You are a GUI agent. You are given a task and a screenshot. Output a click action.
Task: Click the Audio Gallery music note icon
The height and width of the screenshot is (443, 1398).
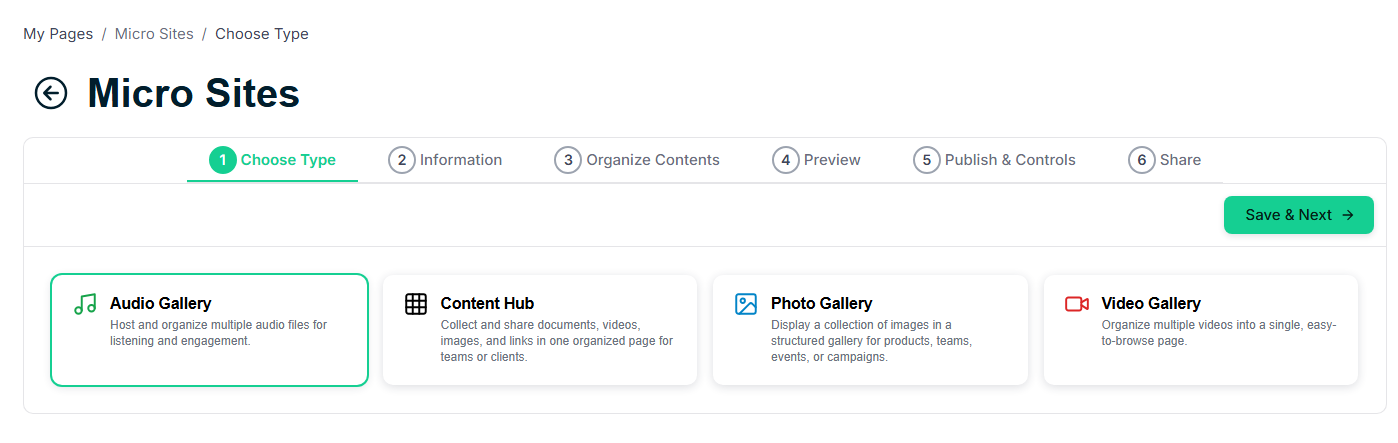85,304
